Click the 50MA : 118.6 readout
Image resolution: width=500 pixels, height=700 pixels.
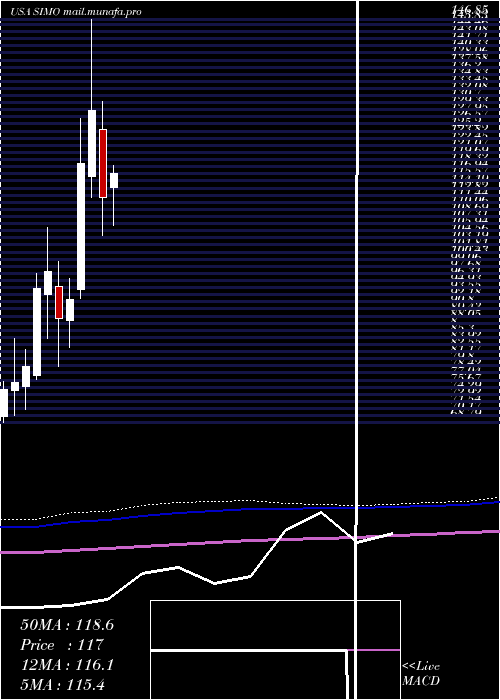tap(67, 625)
